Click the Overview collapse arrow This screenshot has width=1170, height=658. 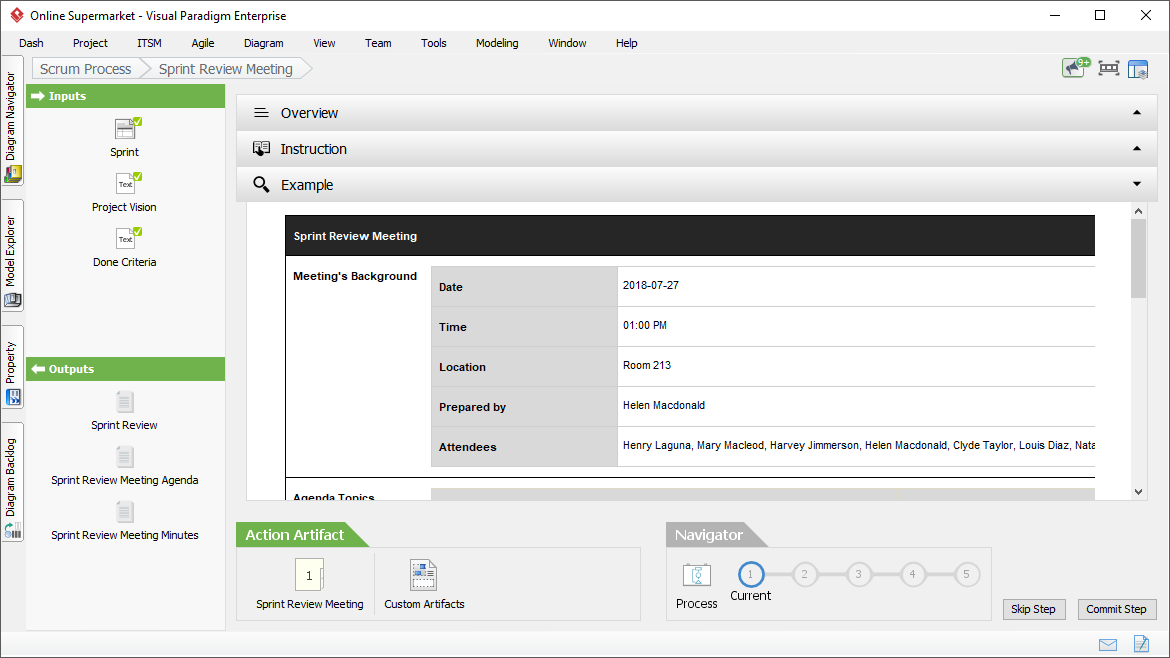1136,113
